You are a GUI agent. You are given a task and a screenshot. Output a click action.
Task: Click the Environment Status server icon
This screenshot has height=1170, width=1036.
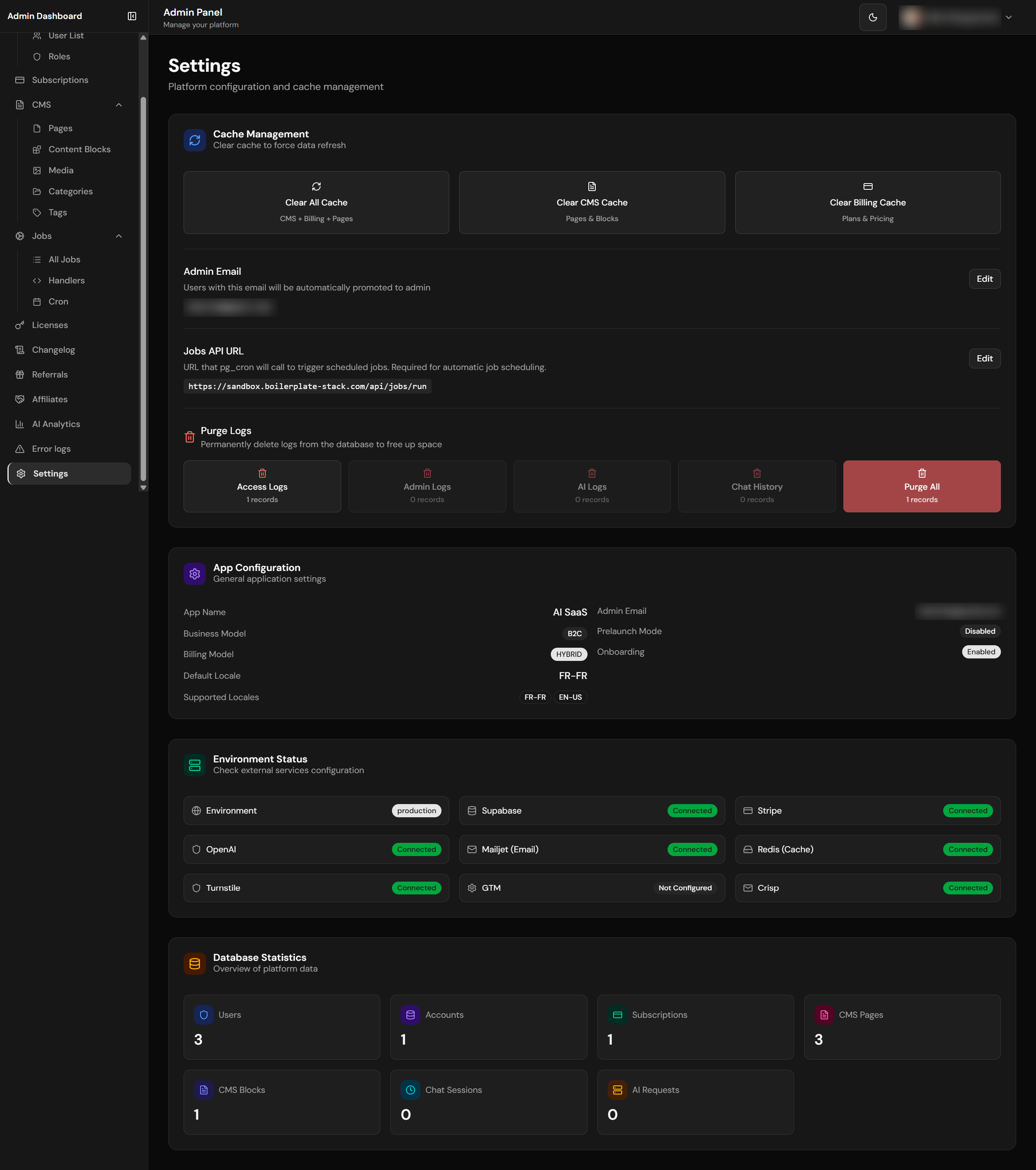coord(195,765)
